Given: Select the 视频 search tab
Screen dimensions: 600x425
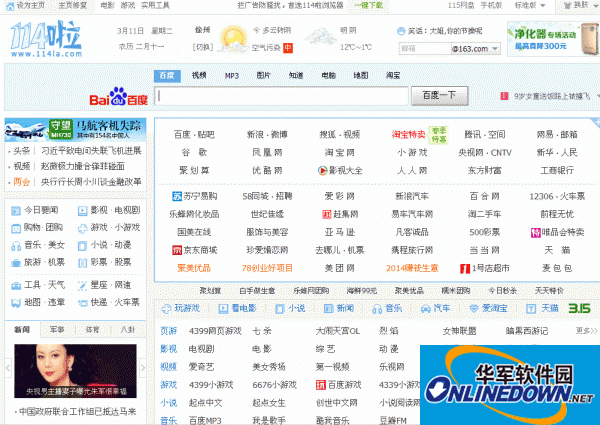Looking at the screenshot, I should [x=199, y=75].
